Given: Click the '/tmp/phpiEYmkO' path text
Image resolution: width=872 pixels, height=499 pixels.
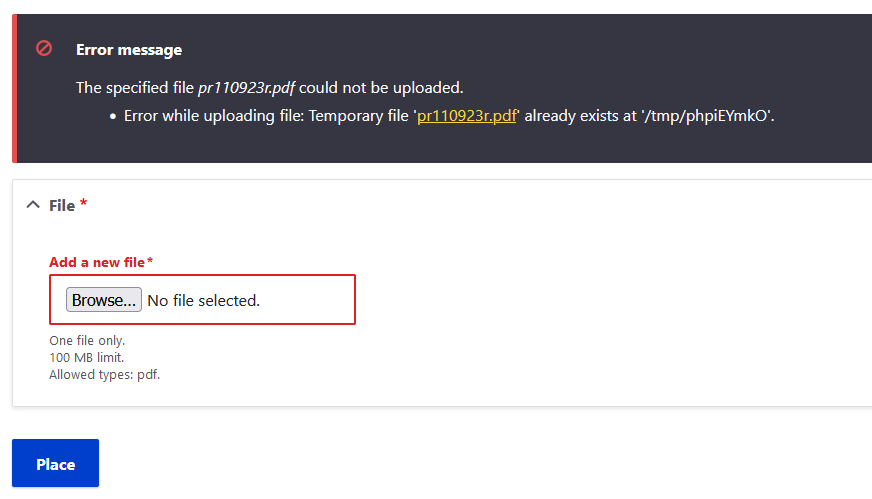Looking at the screenshot, I should point(706,116).
